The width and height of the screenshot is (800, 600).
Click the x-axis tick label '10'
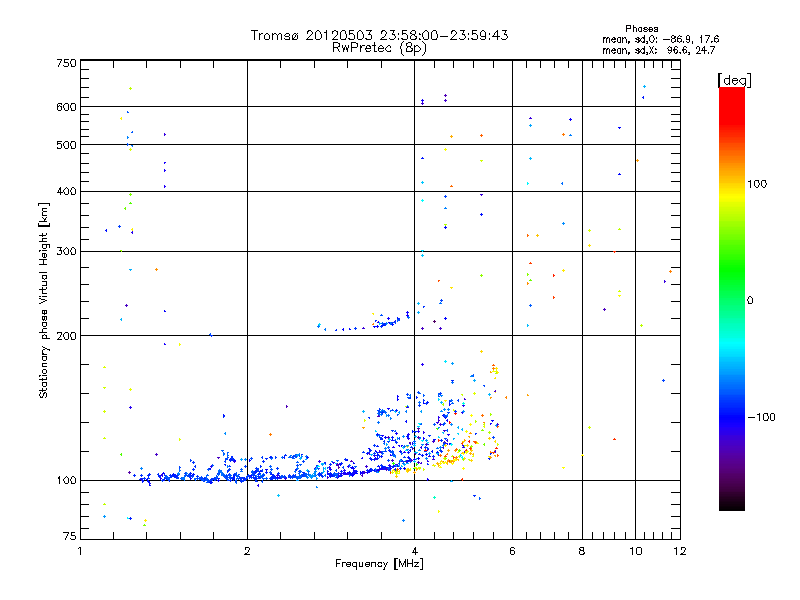636,551
